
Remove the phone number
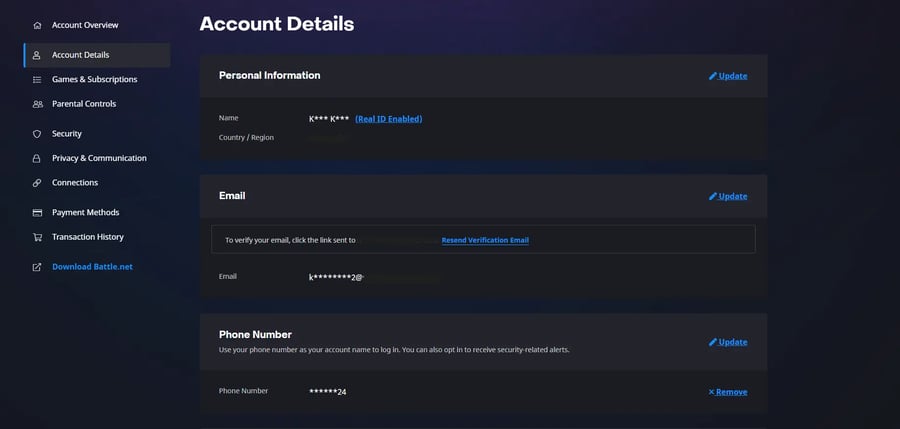pyautogui.click(x=730, y=392)
